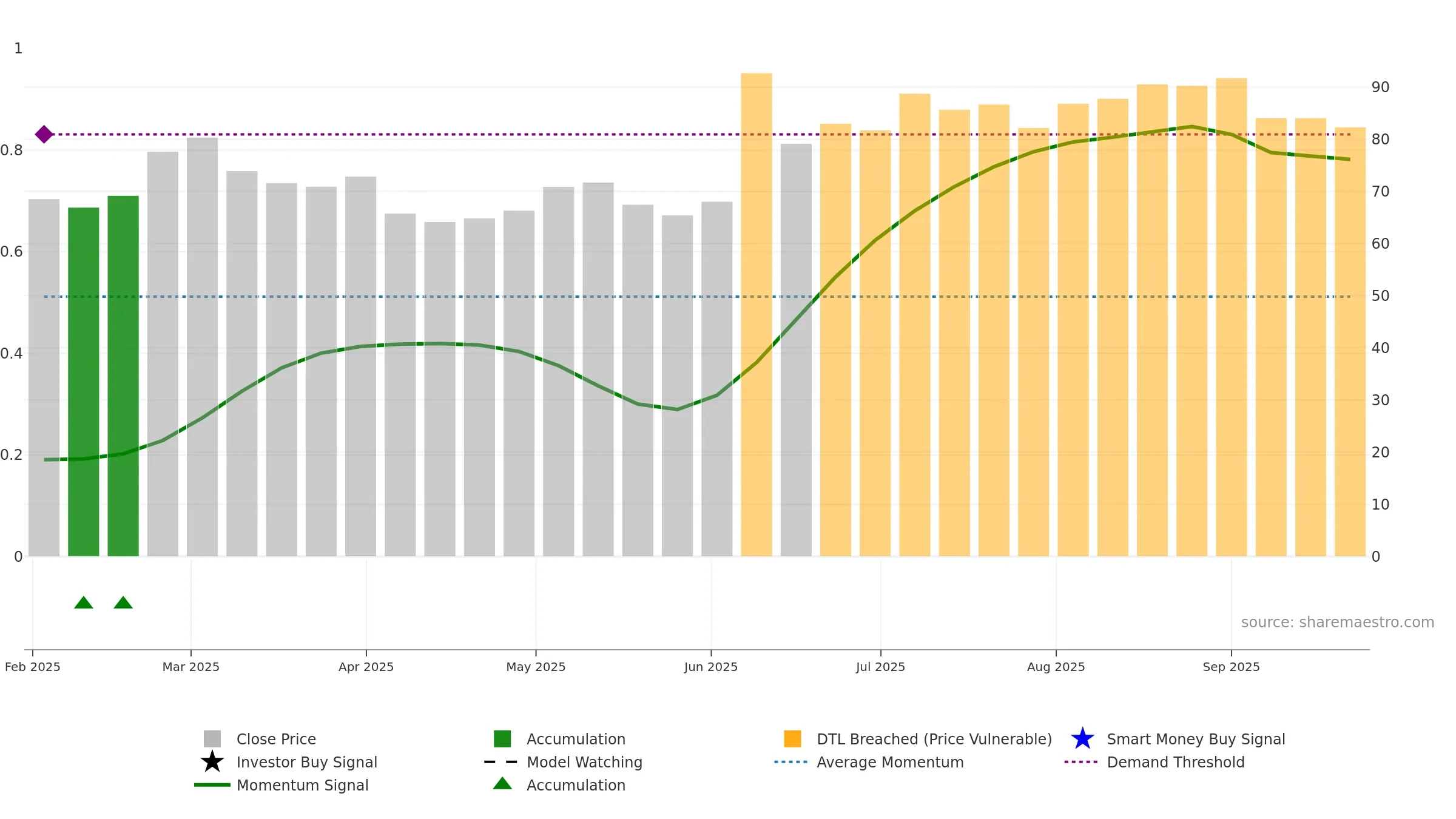Viewport: 1456px width, 819px height.
Task: Click the Sep 2025 axis tick label
Action: pyautogui.click(x=1232, y=667)
